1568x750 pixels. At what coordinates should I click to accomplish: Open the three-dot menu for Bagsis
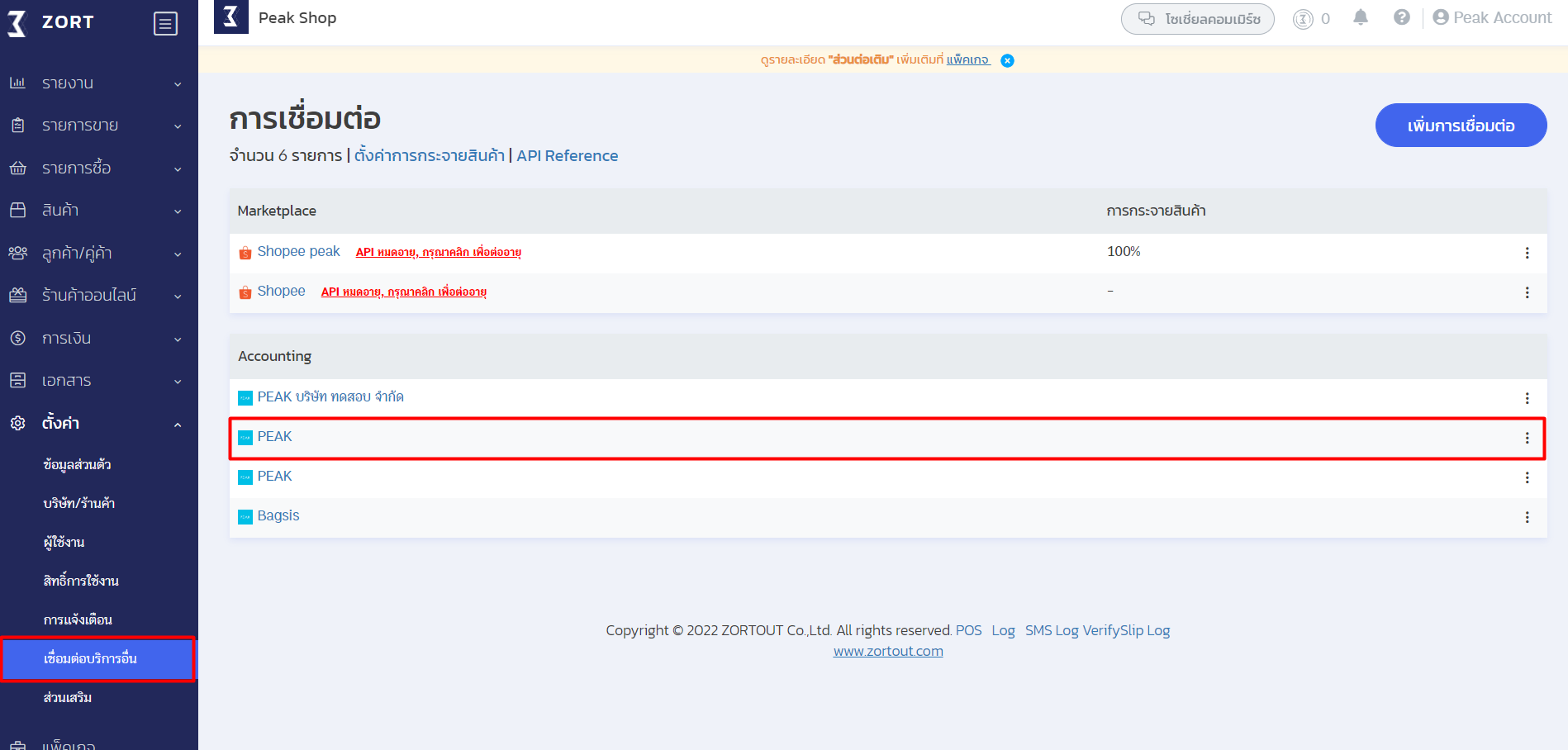[1527, 517]
